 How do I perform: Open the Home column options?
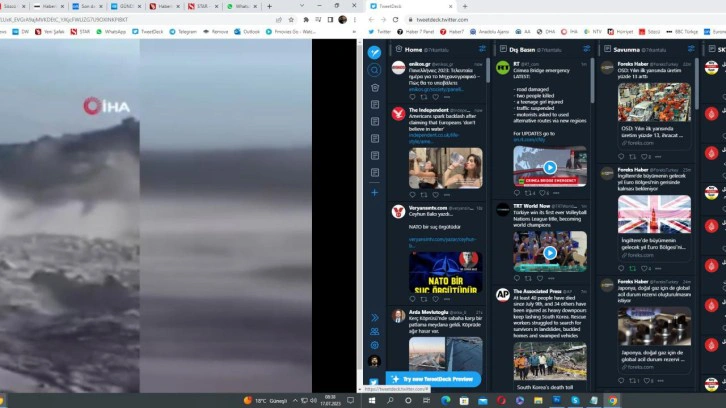[x=480, y=49]
